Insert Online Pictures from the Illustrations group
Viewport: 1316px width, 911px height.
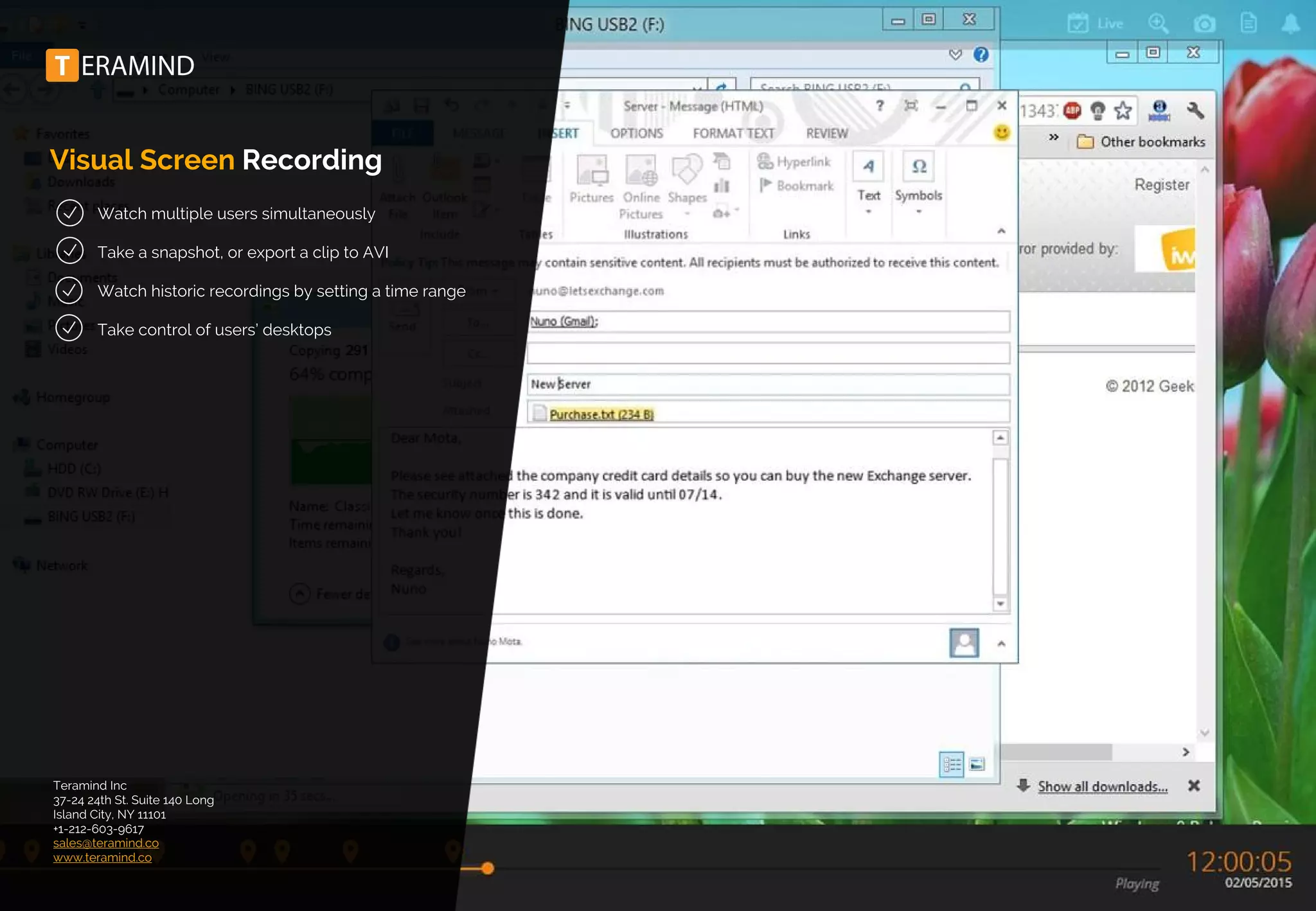[x=641, y=186]
